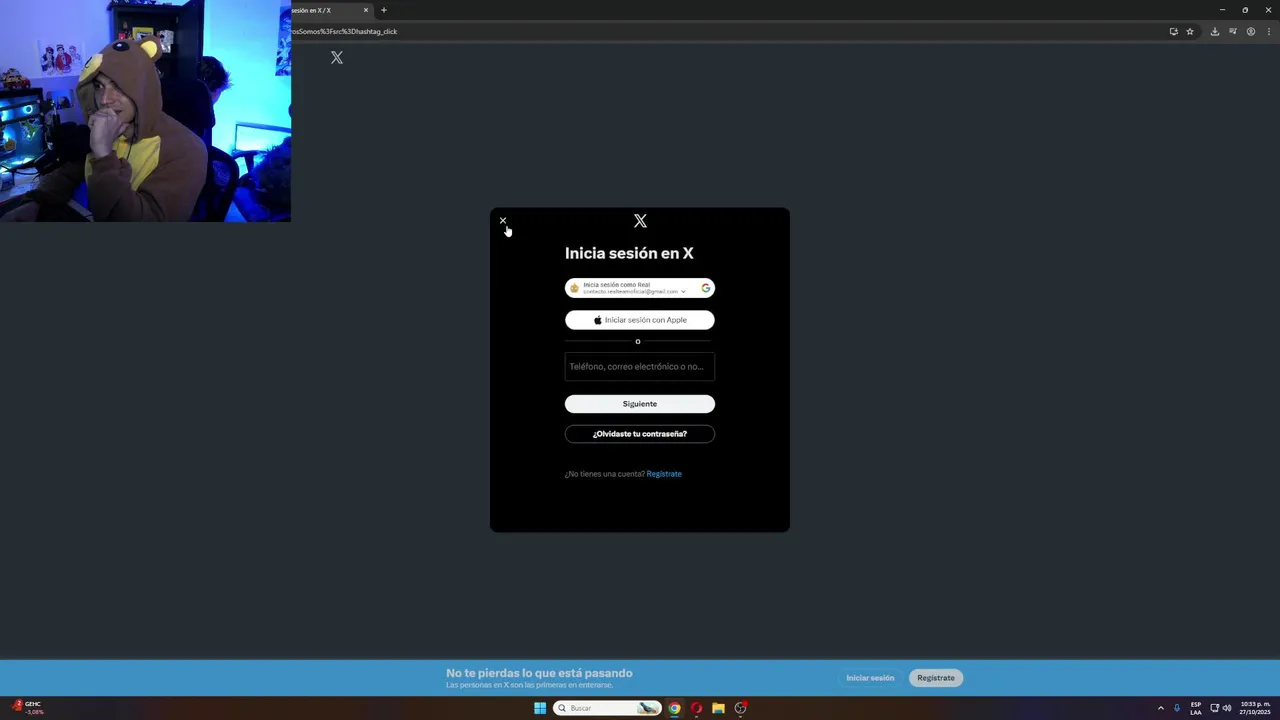Click Regístrate in bottom banner
The height and width of the screenshot is (720, 1280).
936,678
